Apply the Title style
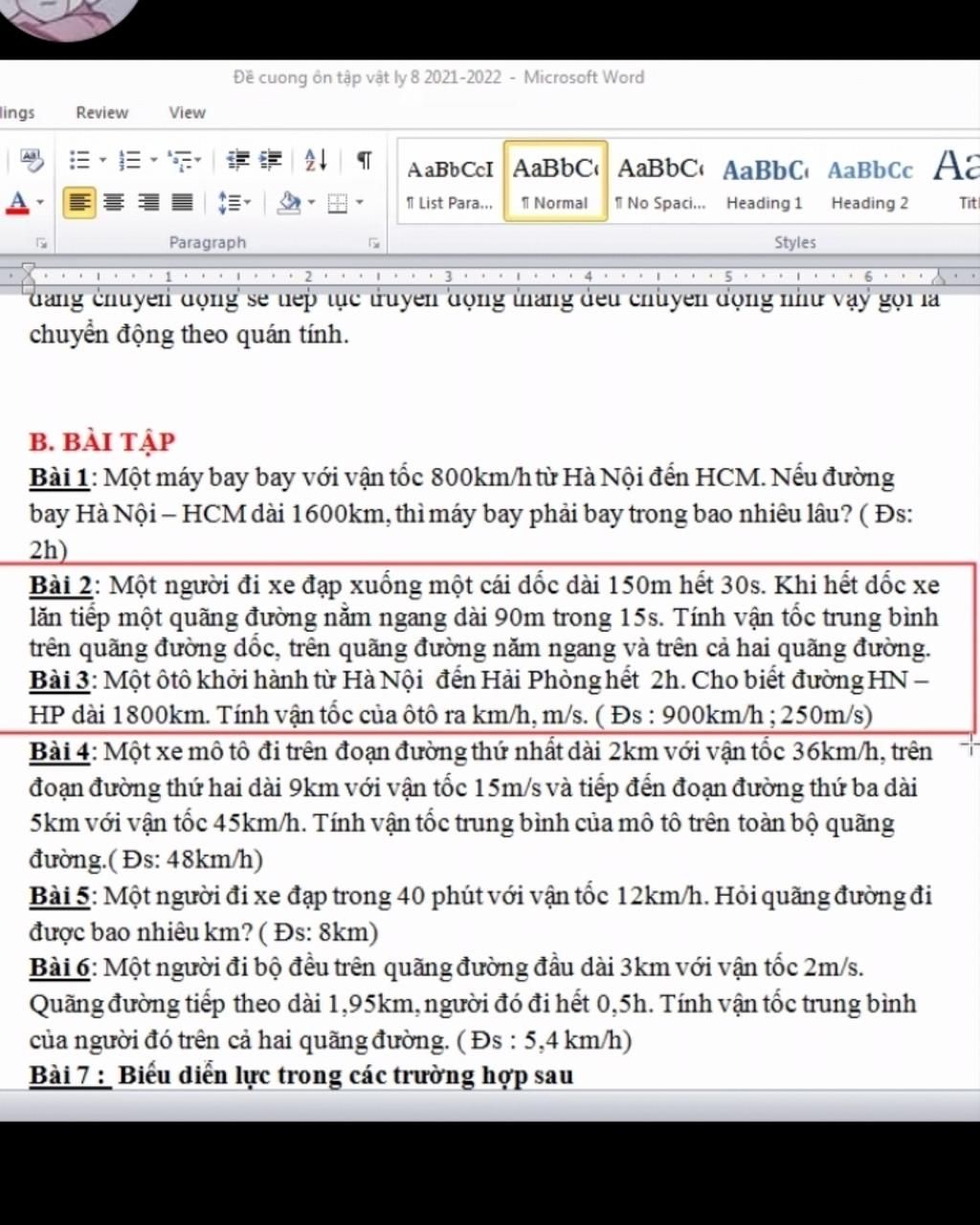Viewport: 980px width, 1225px height. pyautogui.click(x=957, y=182)
